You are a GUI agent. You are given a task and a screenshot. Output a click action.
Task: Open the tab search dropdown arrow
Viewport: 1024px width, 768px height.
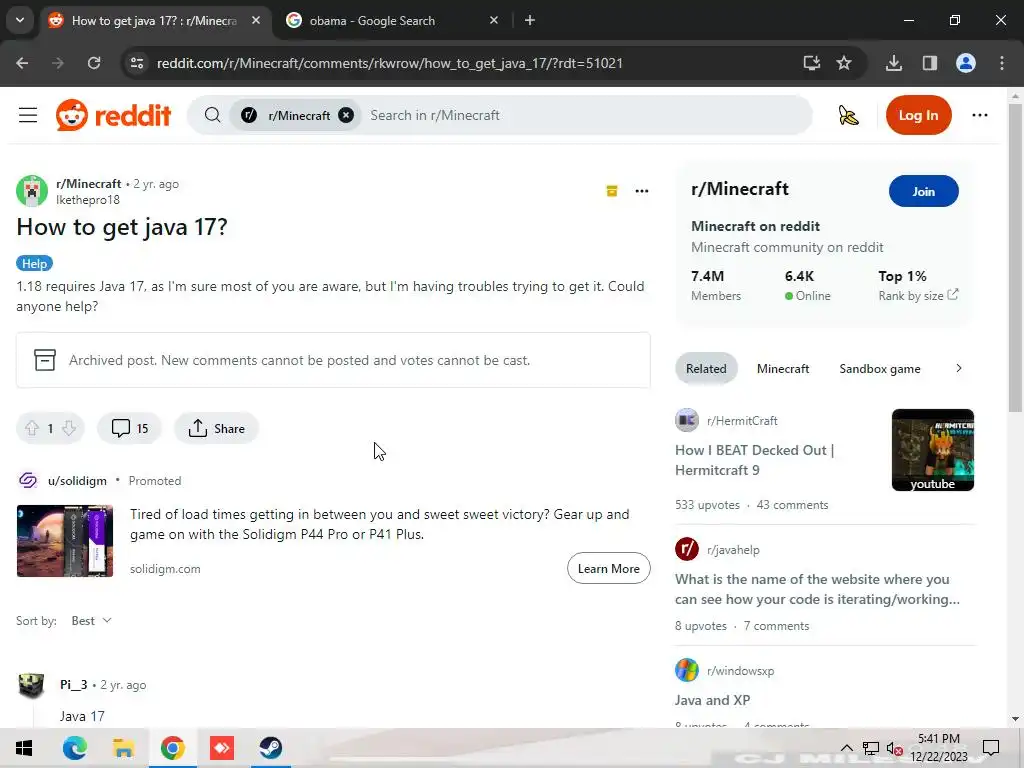(20, 20)
